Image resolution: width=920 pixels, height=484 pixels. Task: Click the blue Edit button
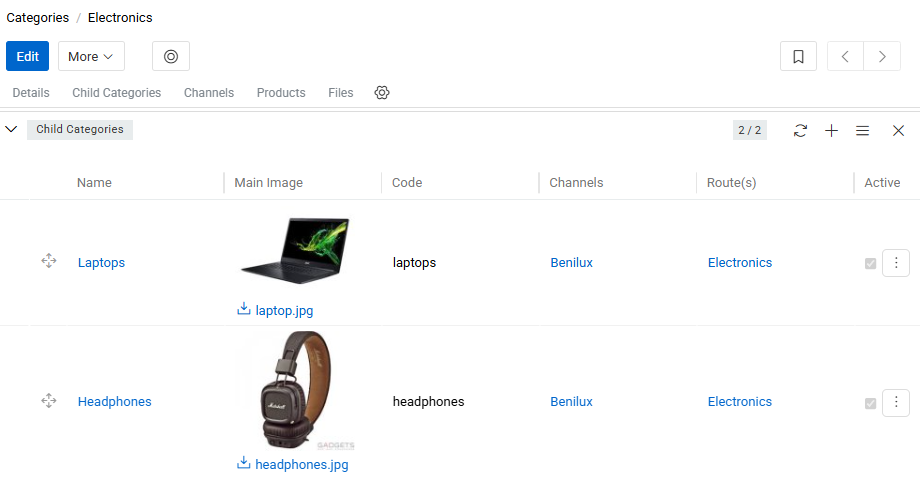28,56
